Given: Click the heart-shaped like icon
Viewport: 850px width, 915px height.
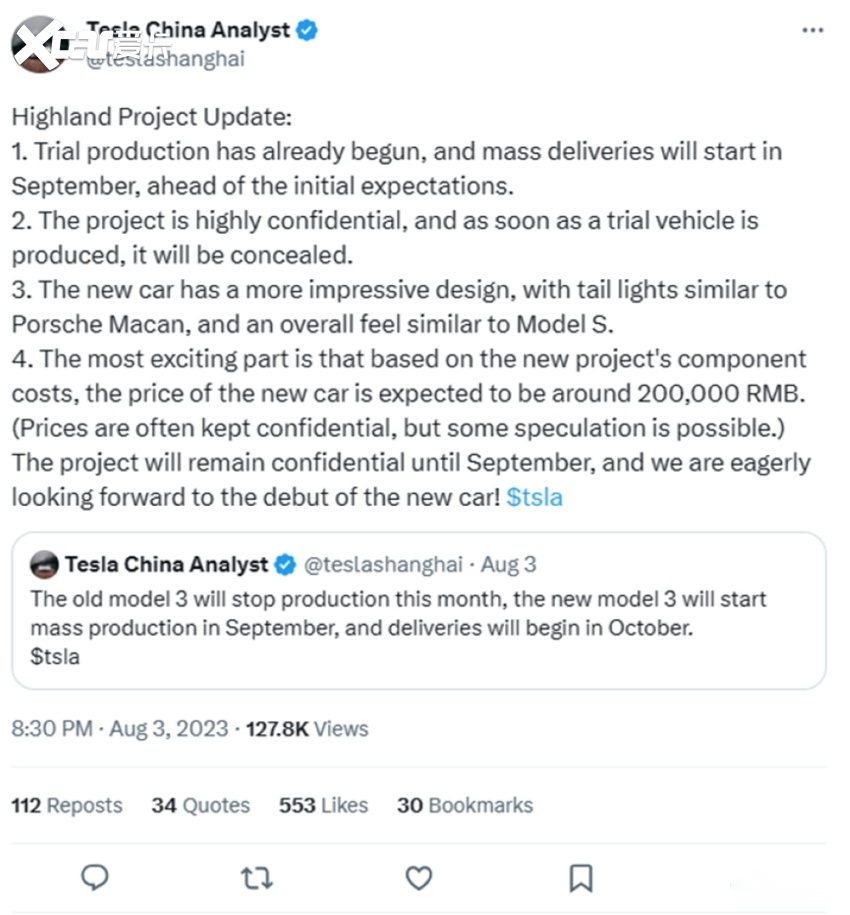Looking at the screenshot, I should pyautogui.click(x=418, y=877).
